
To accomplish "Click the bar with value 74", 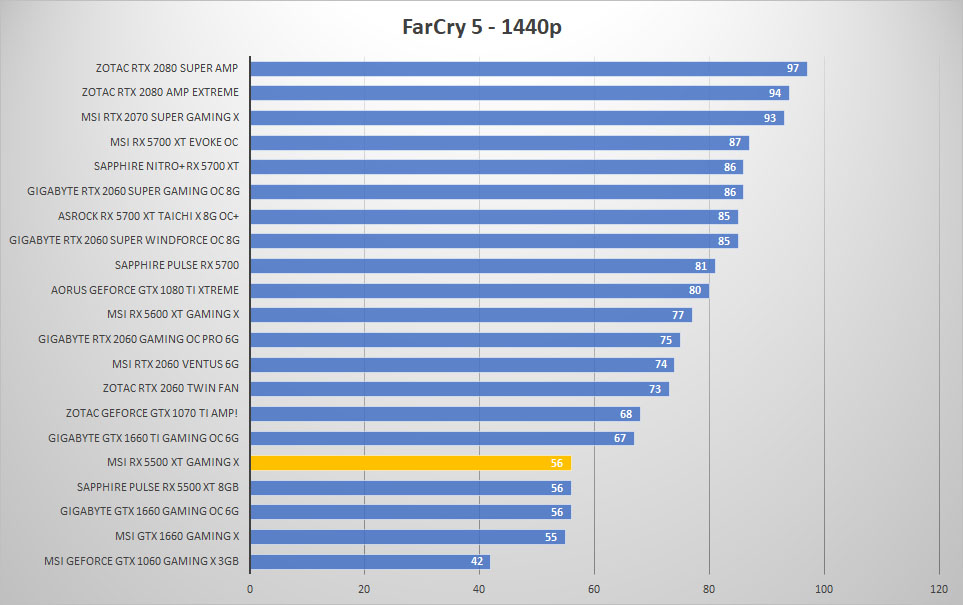I will click(462, 365).
